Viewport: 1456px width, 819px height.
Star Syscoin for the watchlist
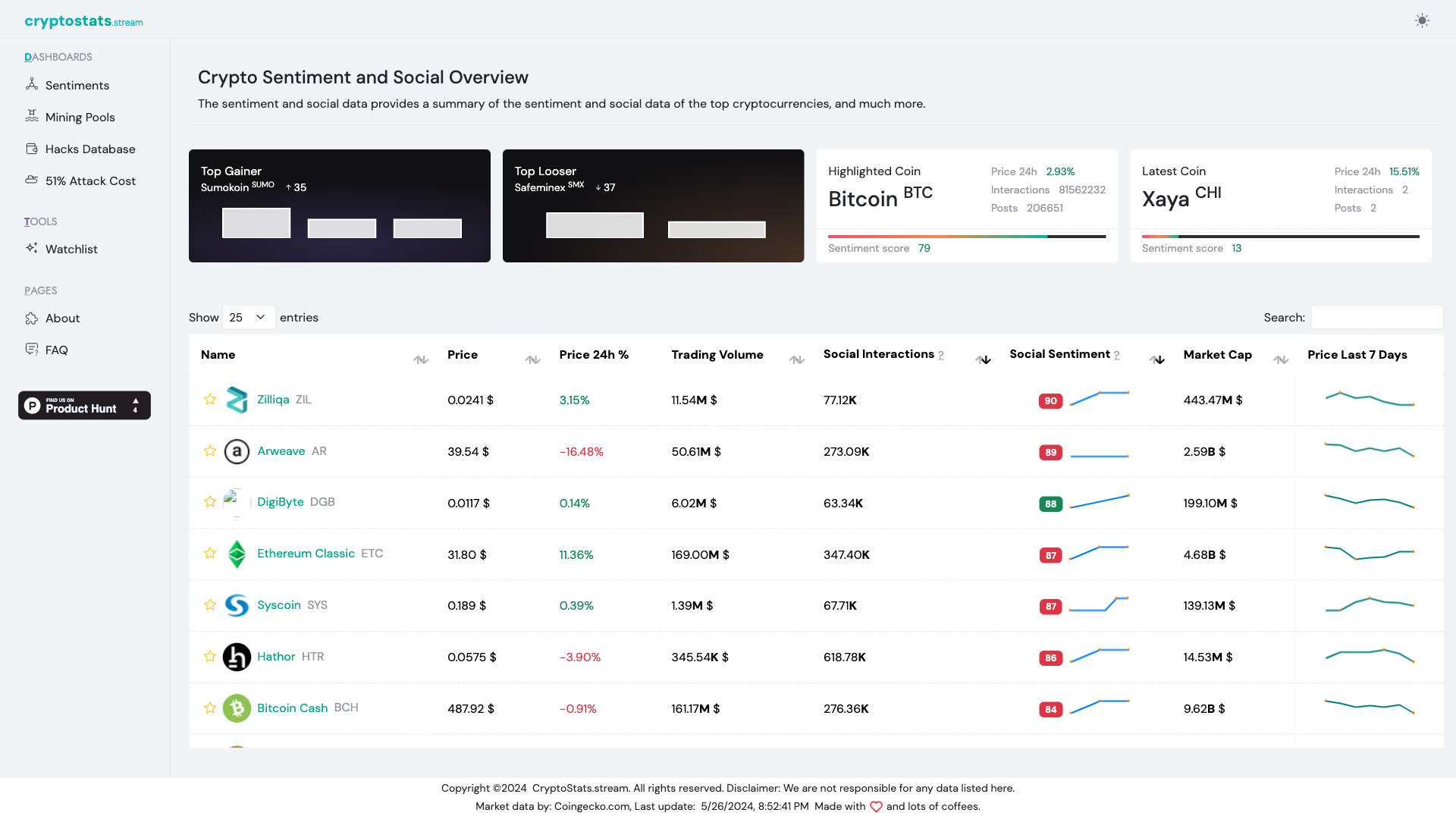(x=210, y=604)
